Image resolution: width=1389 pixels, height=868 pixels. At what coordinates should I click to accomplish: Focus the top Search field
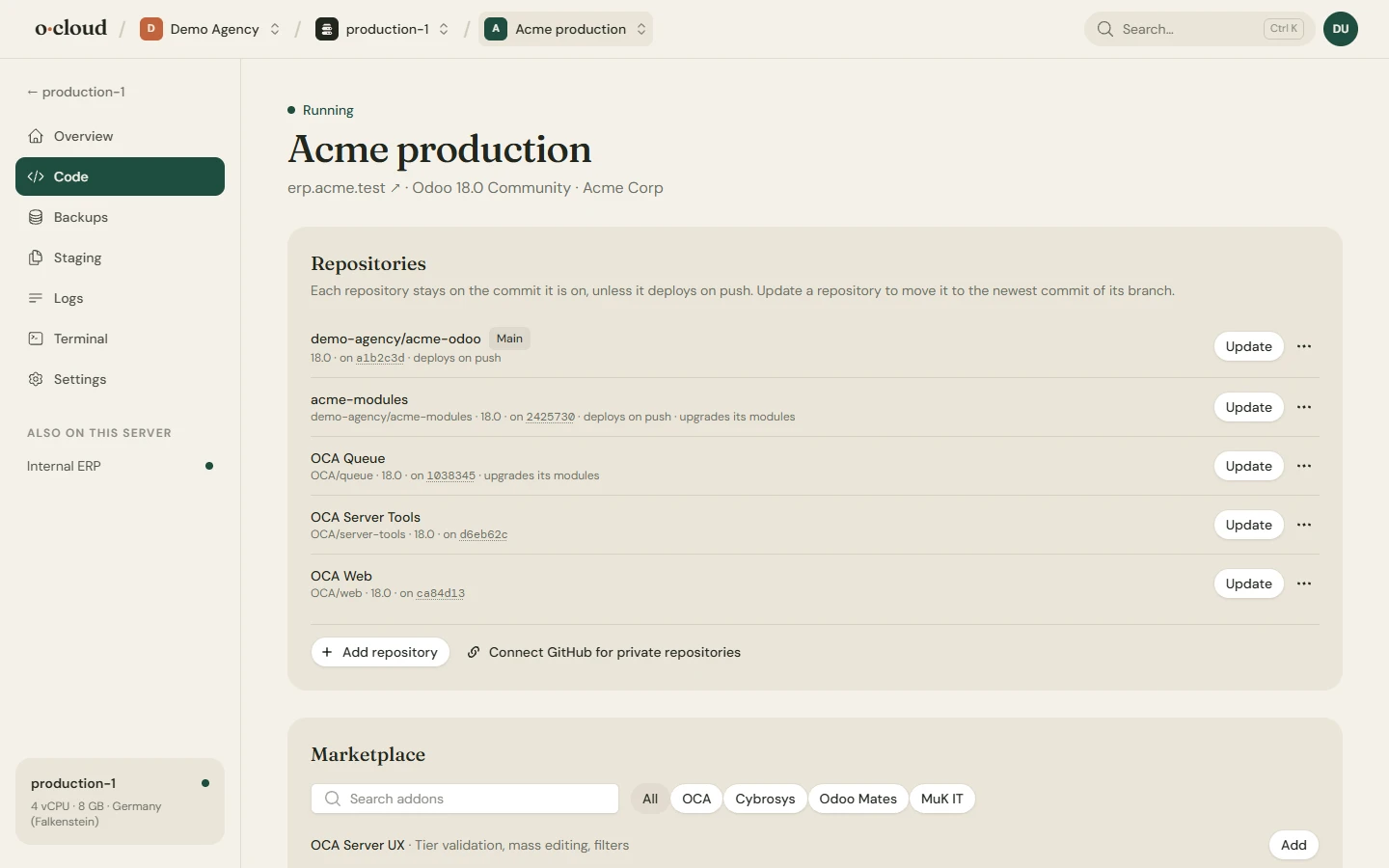tap(1199, 29)
